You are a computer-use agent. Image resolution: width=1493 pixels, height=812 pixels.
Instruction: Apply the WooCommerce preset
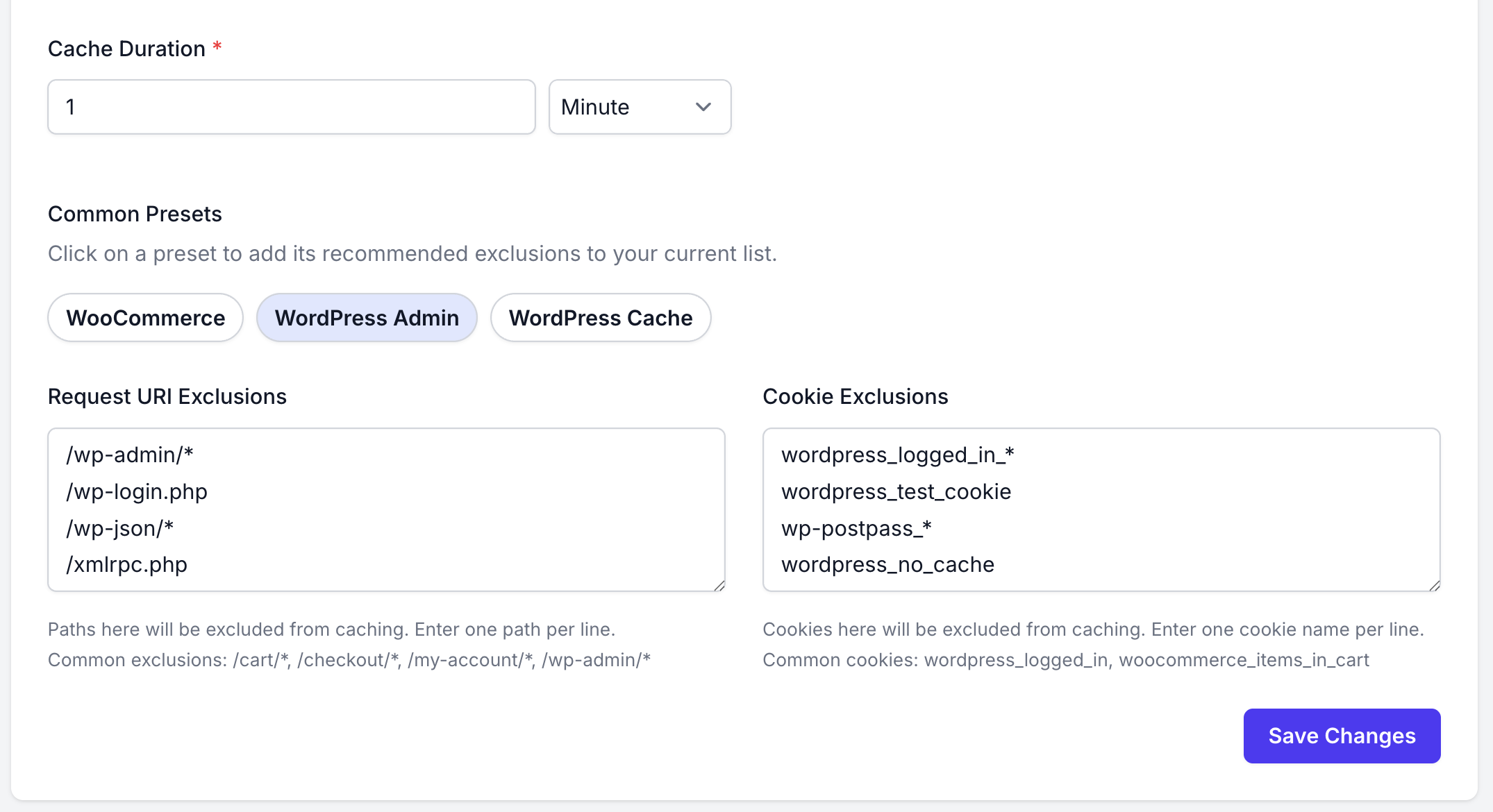point(145,318)
